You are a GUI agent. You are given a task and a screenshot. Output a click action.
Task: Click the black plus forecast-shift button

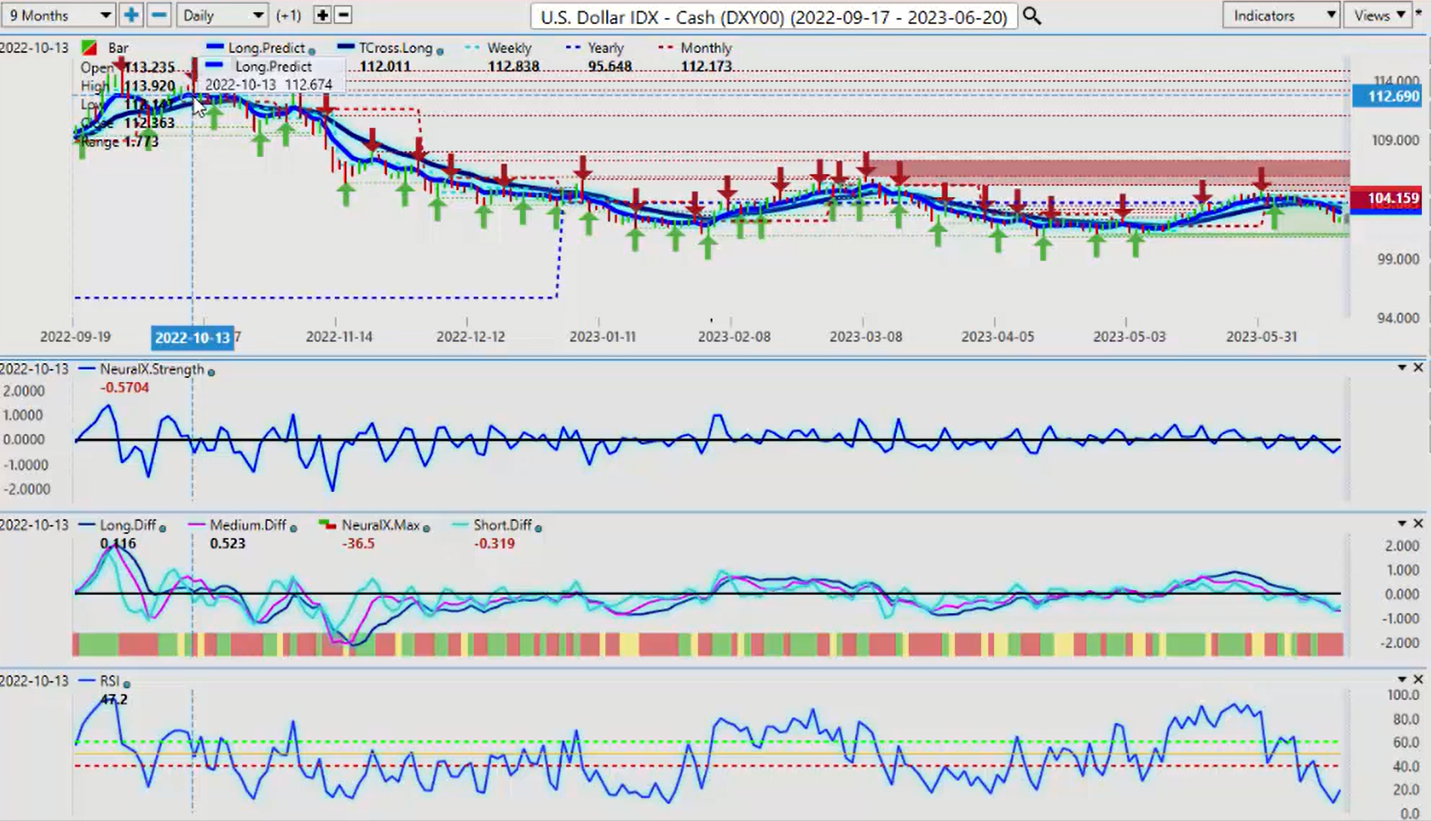click(x=322, y=15)
